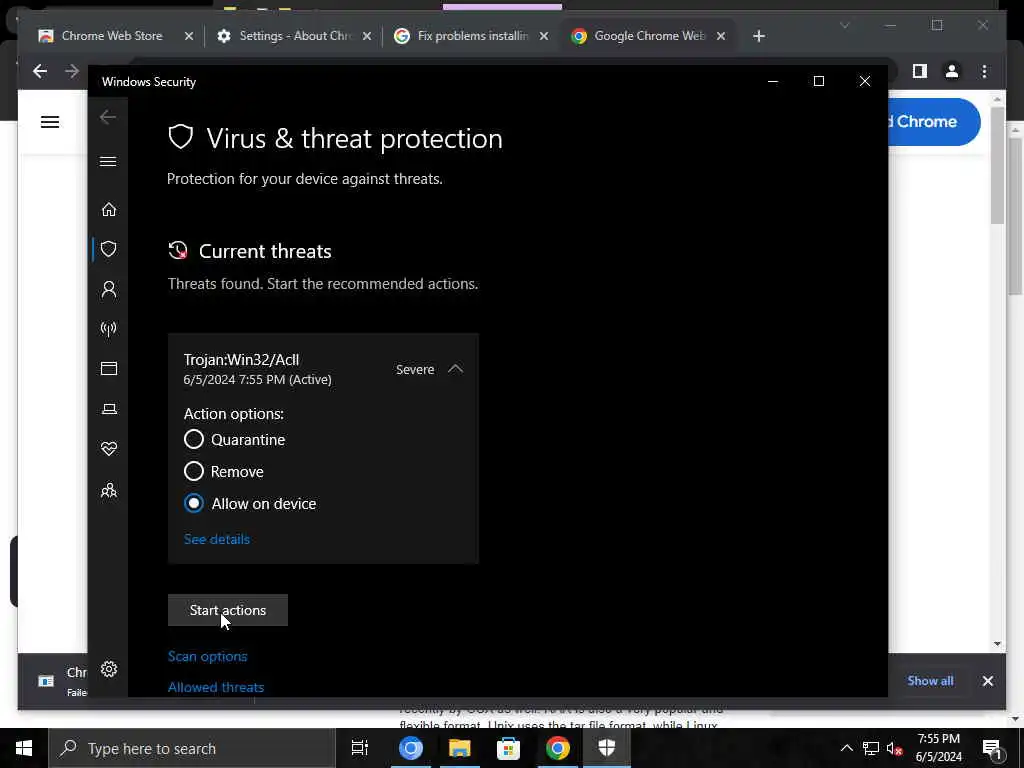
Task: Minimize the Windows Security window
Action: (x=773, y=81)
